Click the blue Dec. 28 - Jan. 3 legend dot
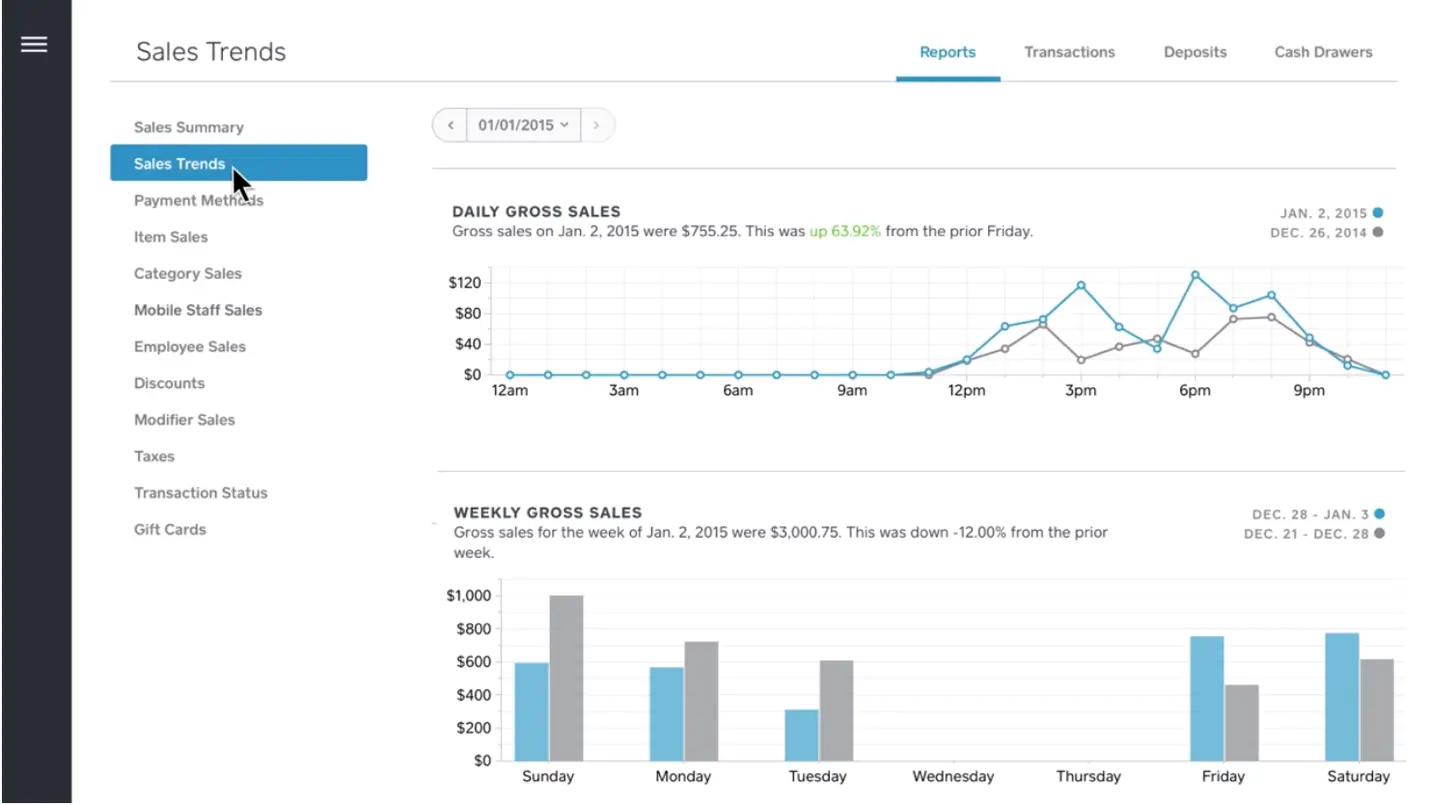Viewport: 1430px width, 805px height. tap(1379, 514)
